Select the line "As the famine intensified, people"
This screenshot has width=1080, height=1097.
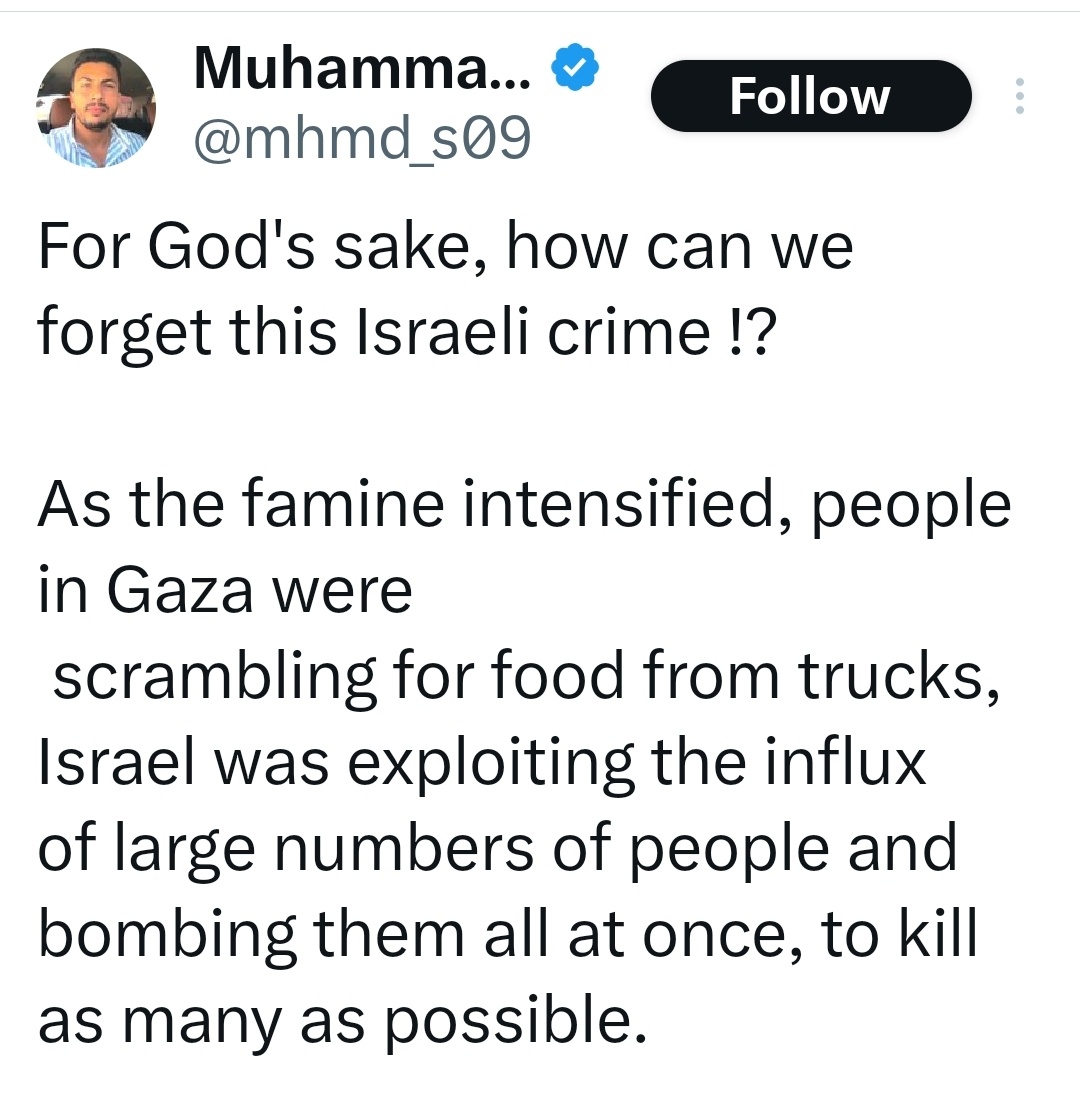pyautogui.click(x=524, y=504)
